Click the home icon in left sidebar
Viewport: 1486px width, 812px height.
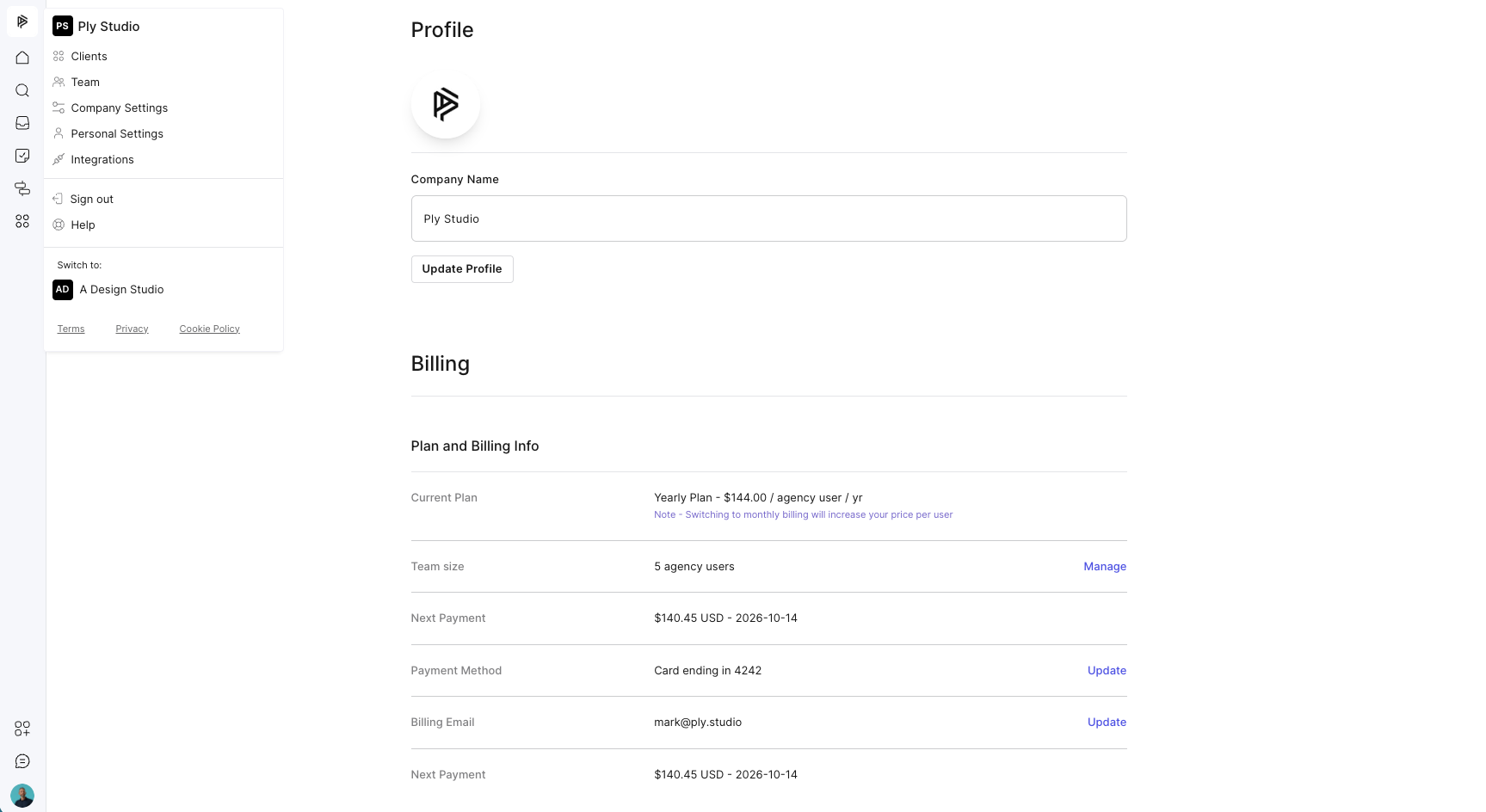(22, 58)
